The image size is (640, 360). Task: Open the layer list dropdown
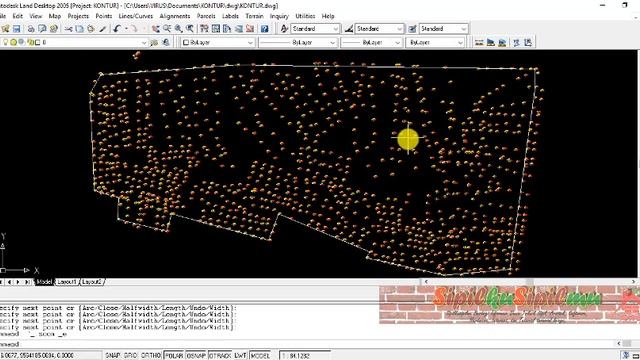point(144,42)
